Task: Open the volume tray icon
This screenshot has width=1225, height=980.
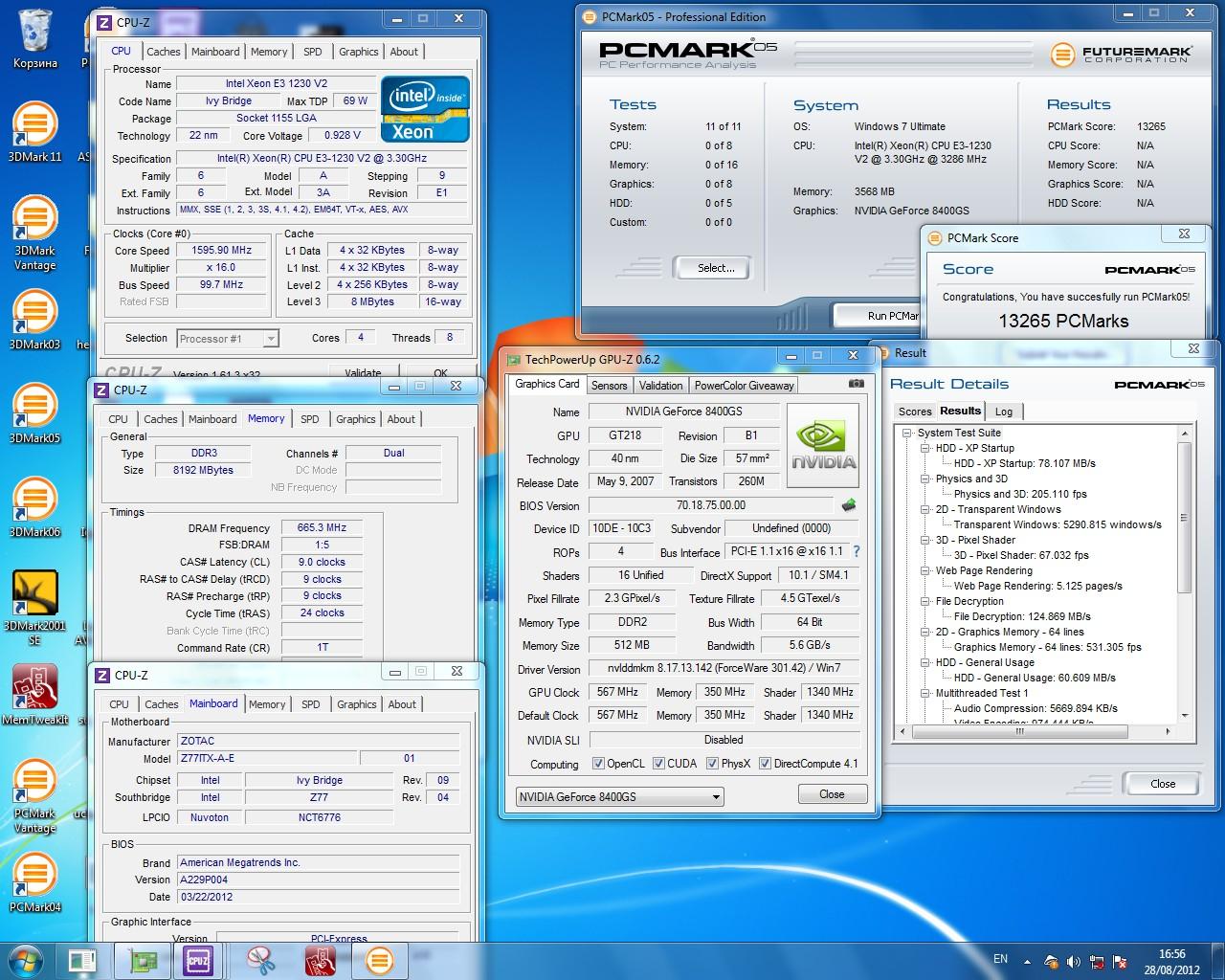Action: coord(1072,962)
